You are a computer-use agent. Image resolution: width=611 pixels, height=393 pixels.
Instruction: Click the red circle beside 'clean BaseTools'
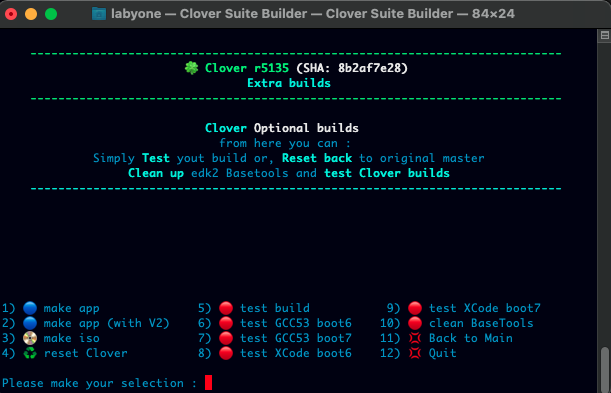[415, 323]
